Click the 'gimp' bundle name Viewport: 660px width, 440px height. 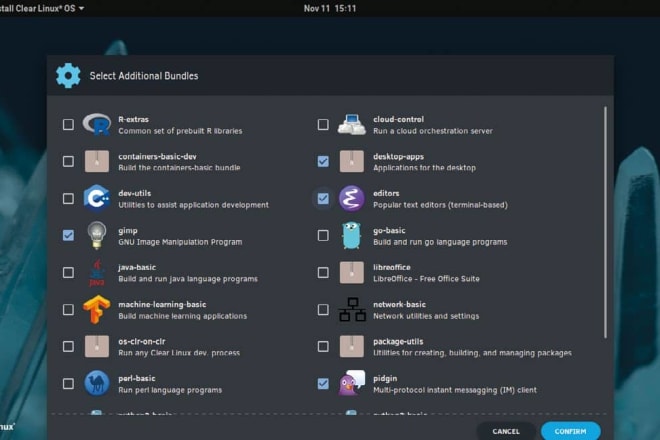click(x=128, y=231)
